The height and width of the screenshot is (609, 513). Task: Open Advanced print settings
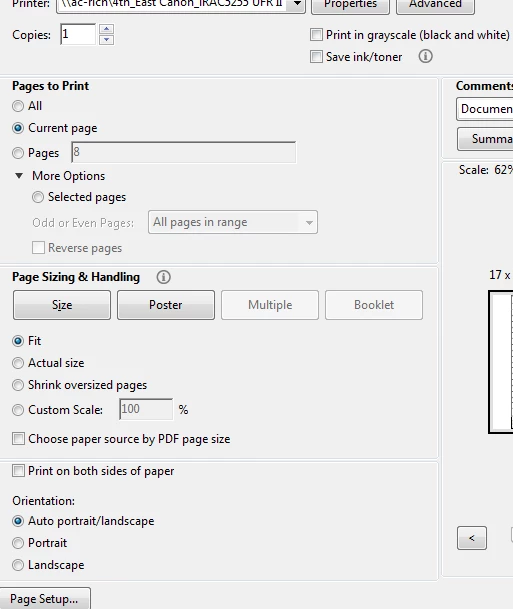click(435, 5)
